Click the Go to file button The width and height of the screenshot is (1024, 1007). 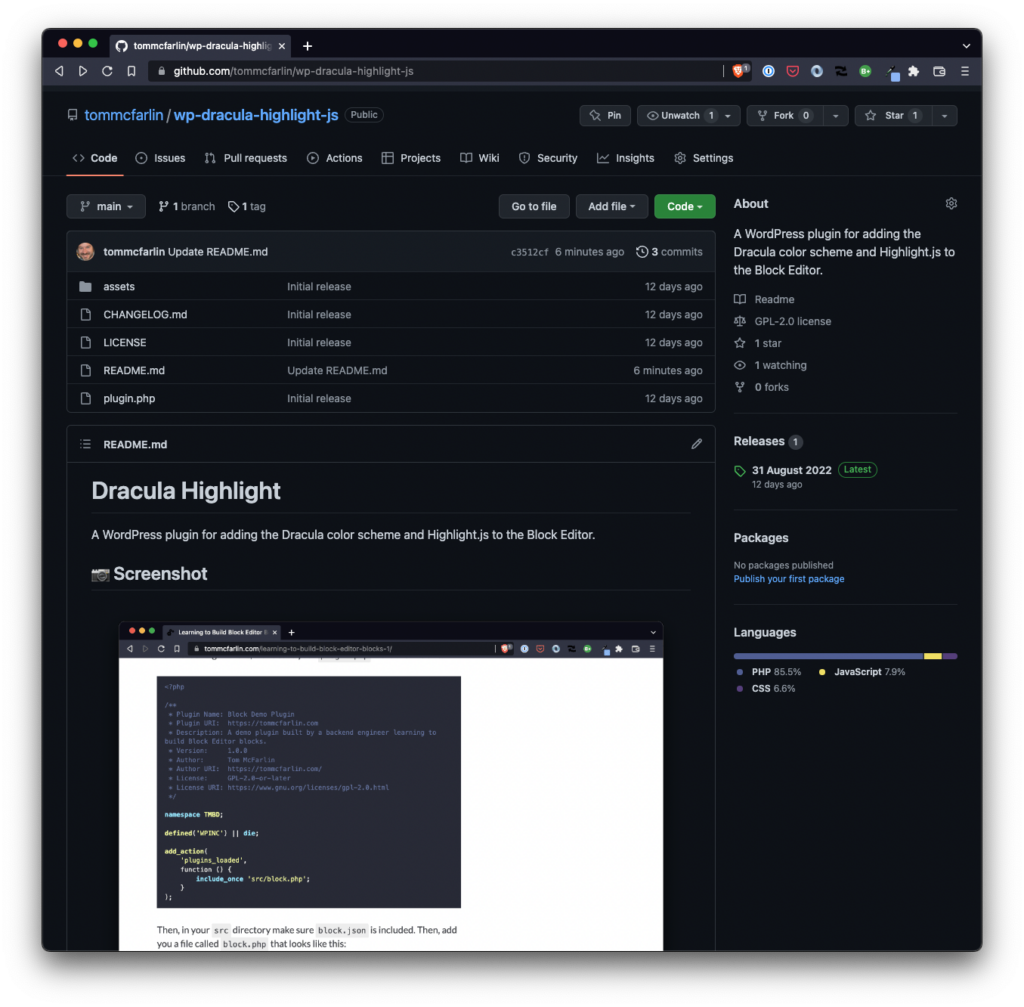[534, 206]
